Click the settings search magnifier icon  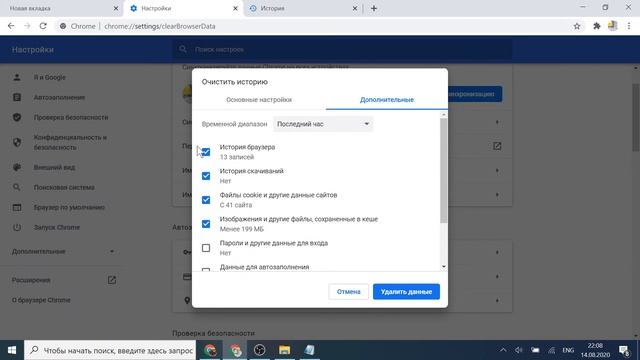(x=183, y=49)
